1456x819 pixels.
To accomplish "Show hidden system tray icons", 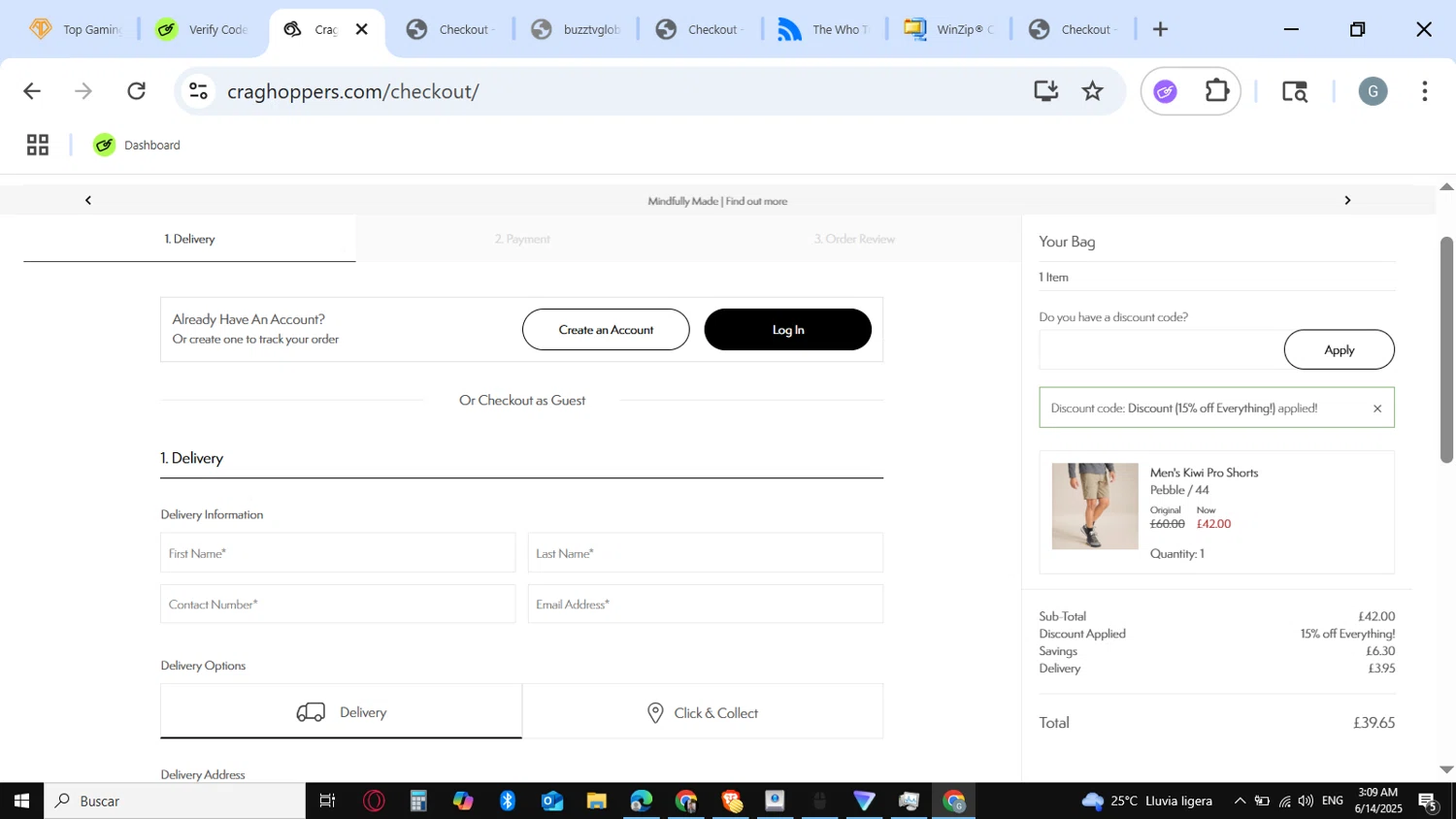I will (x=1240, y=801).
